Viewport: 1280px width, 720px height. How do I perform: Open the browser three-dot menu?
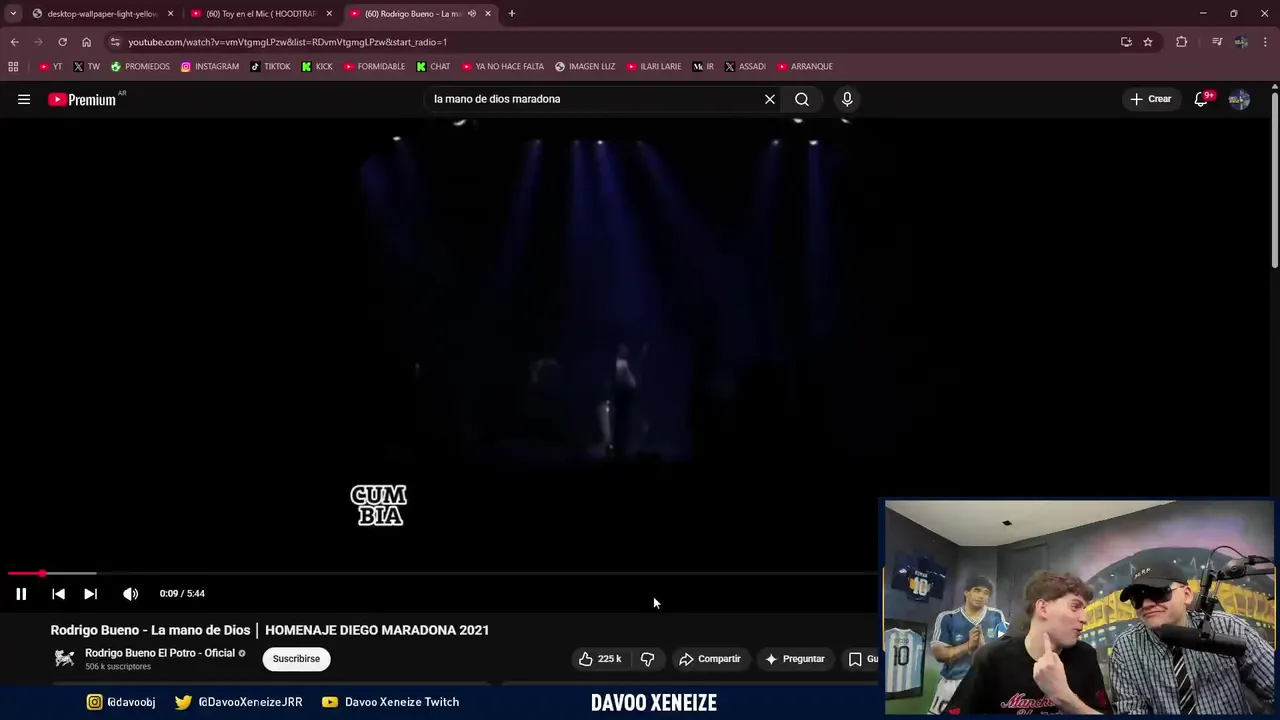[1266, 42]
